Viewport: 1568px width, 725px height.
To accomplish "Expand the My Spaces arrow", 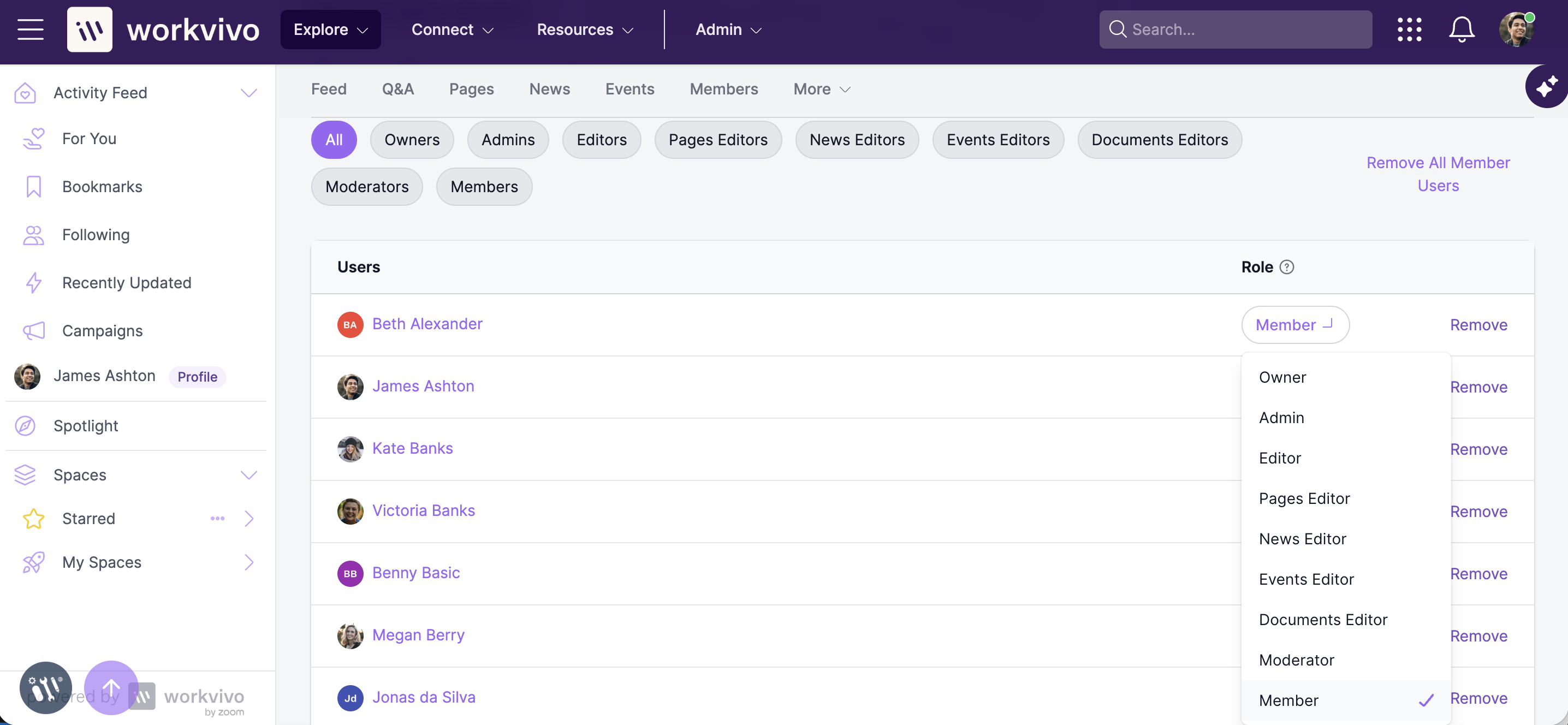I will tap(249, 562).
